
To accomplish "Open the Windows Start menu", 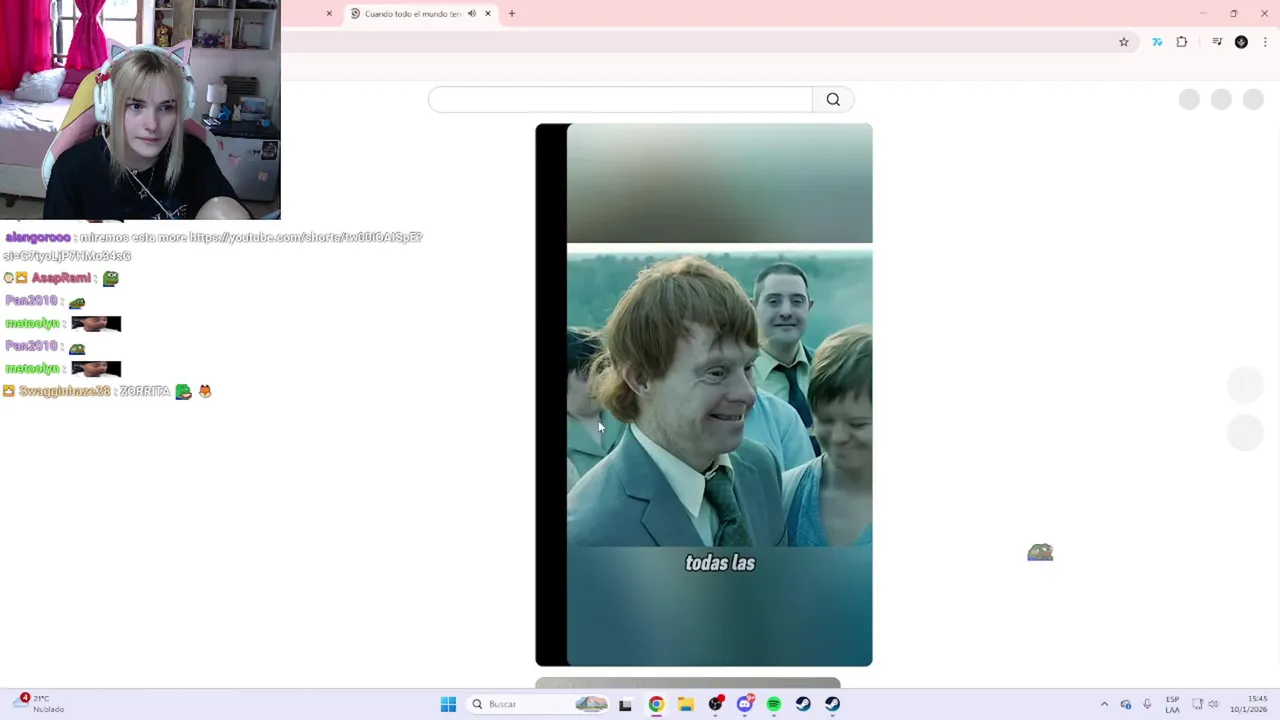I will click(x=448, y=704).
